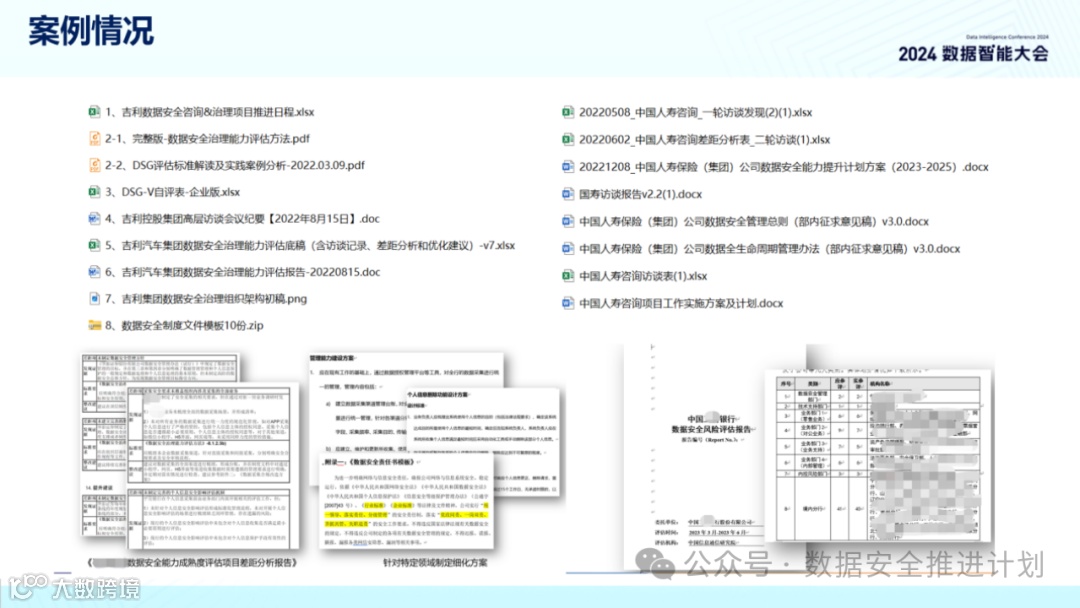This screenshot has height=608, width=1080.
Task: Open file 中国人寿咨询项目工作实施方案及计划.docx
Action: tap(681, 303)
